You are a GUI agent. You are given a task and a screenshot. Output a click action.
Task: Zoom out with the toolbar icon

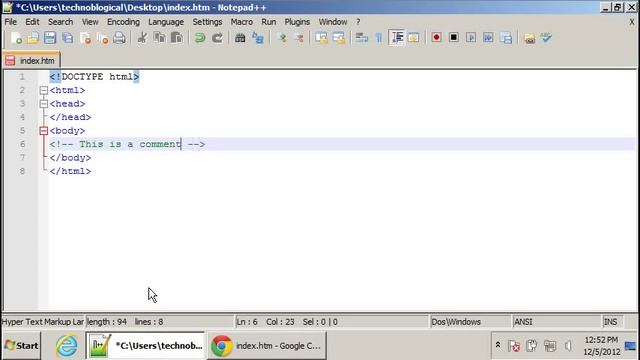[299, 38]
